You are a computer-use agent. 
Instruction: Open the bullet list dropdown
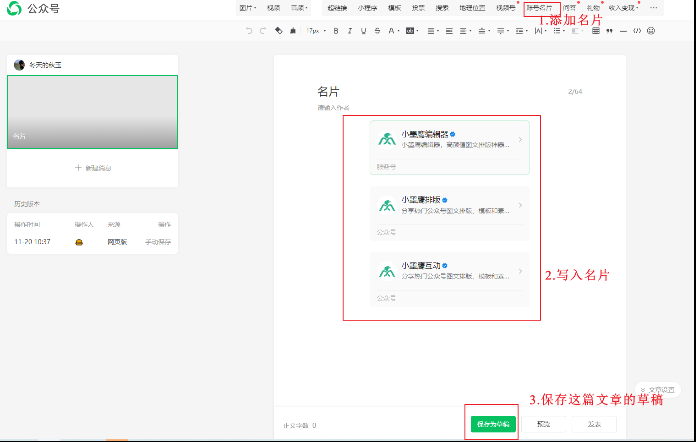tap(559, 31)
